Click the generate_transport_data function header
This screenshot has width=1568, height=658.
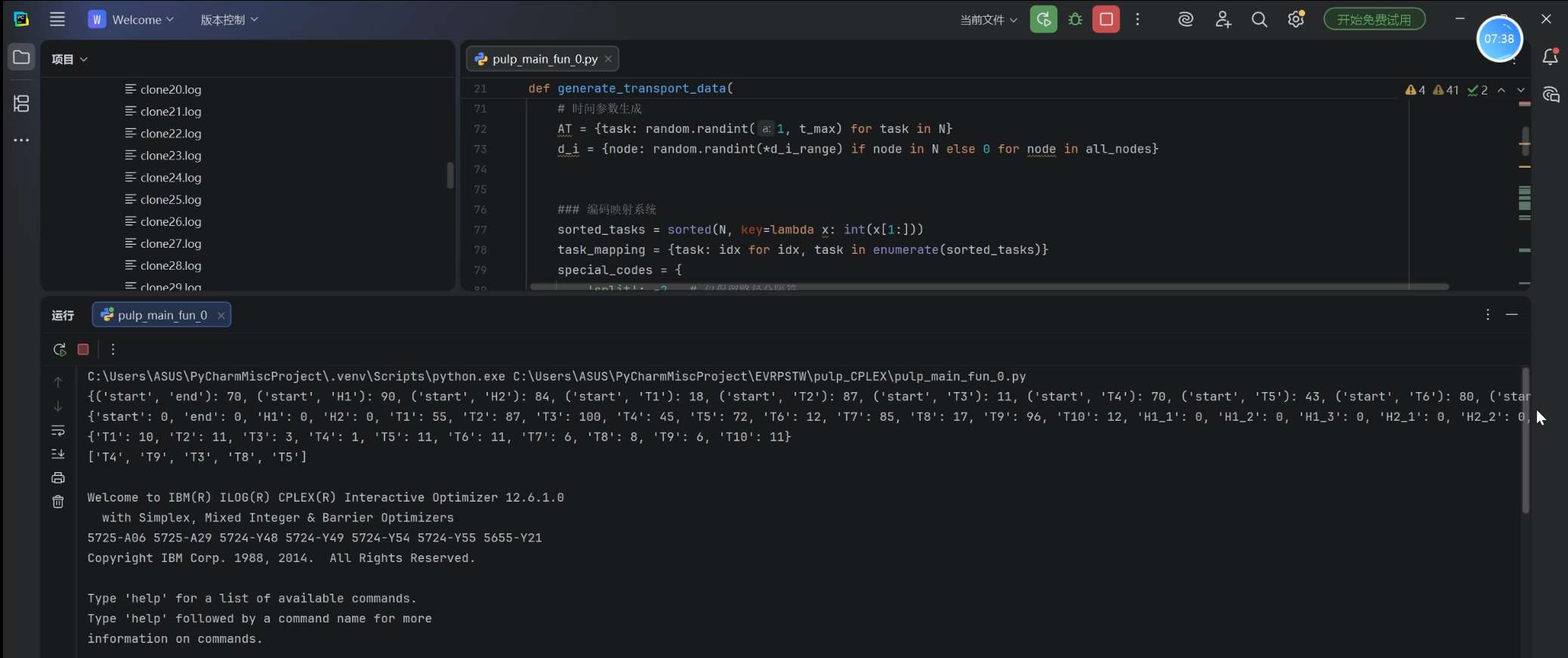point(631,88)
